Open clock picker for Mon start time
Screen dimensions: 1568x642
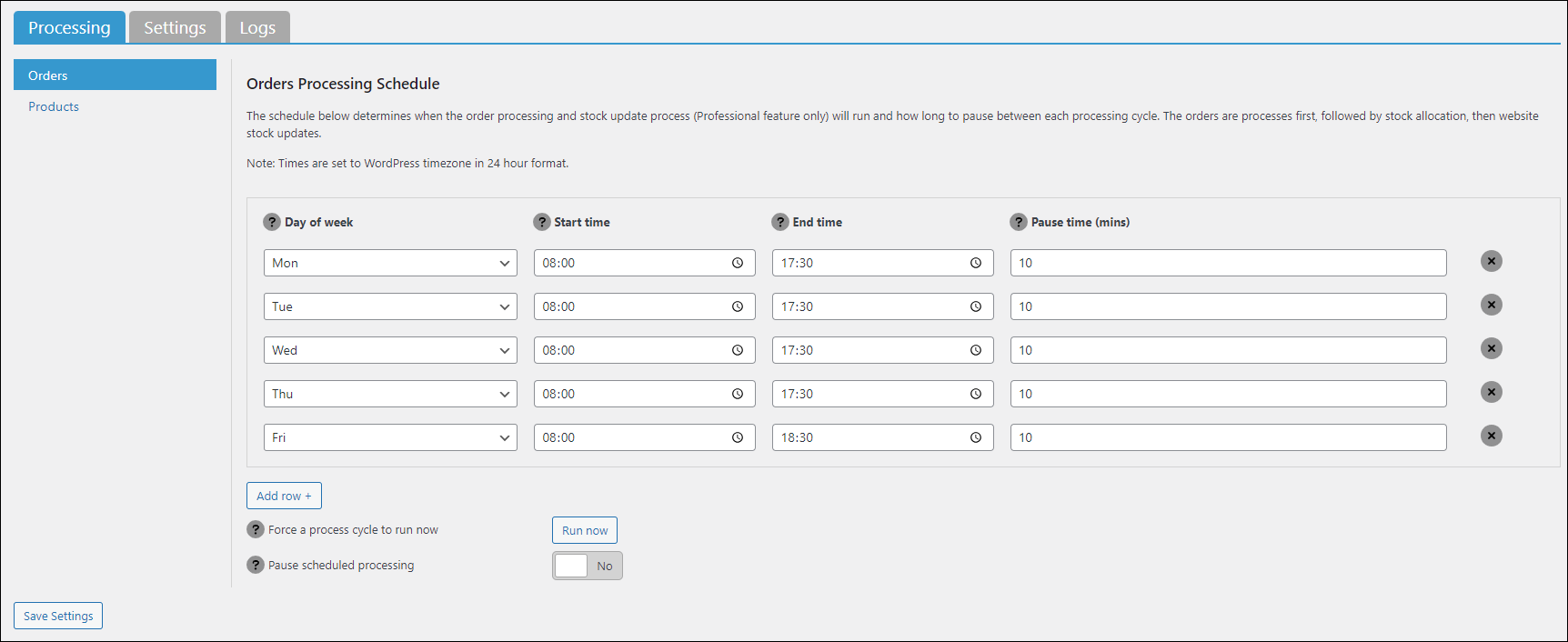pyautogui.click(x=738, y=263)
